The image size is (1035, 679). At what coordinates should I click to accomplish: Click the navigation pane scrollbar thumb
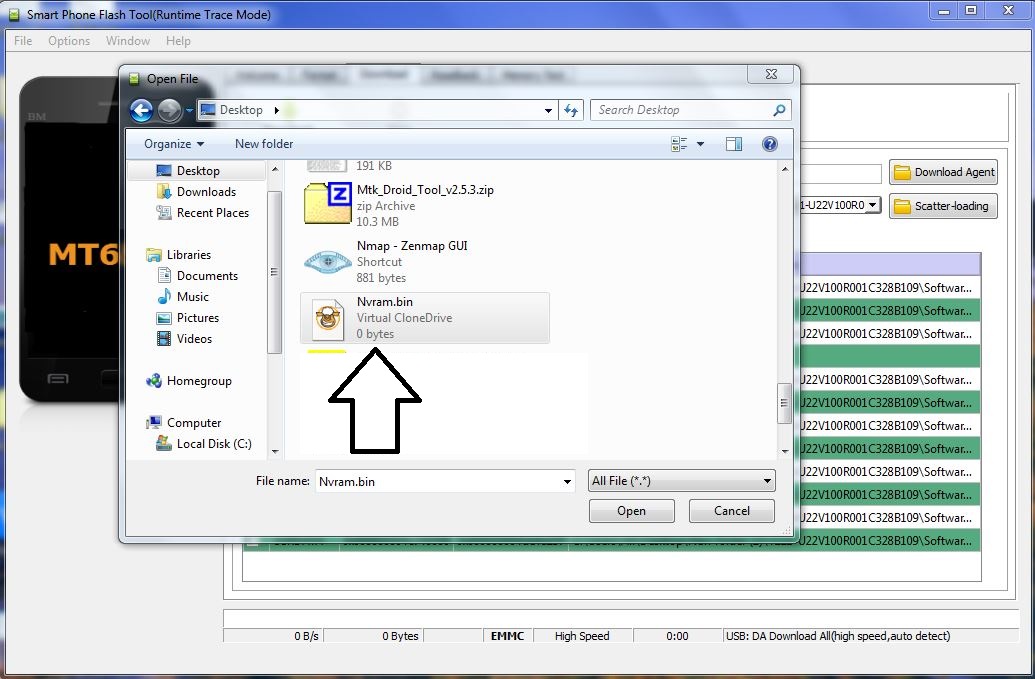tap(275, 272)
